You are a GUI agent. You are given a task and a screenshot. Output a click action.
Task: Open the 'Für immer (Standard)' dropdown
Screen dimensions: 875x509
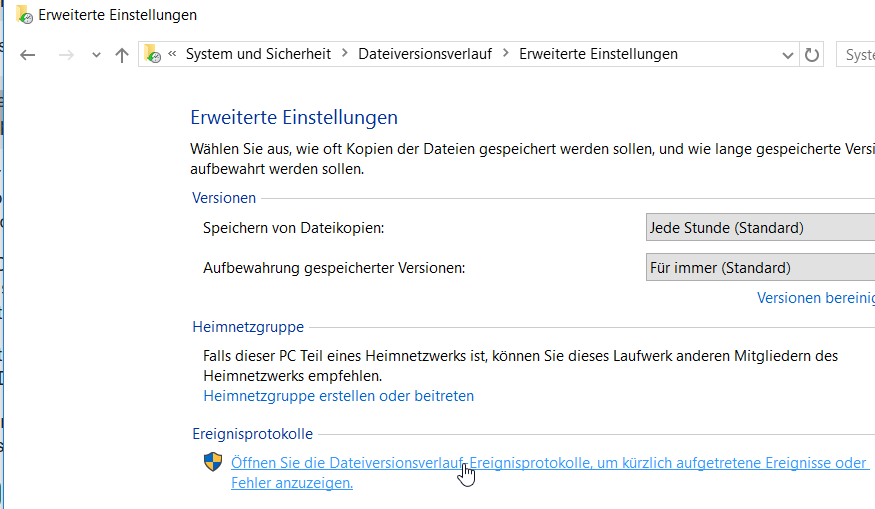tap(760, 268)
